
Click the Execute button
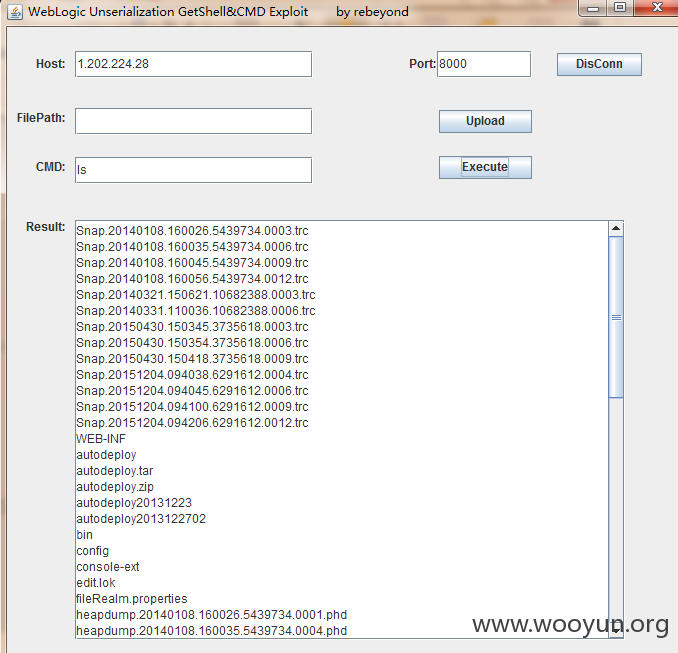tap(485, 167)
